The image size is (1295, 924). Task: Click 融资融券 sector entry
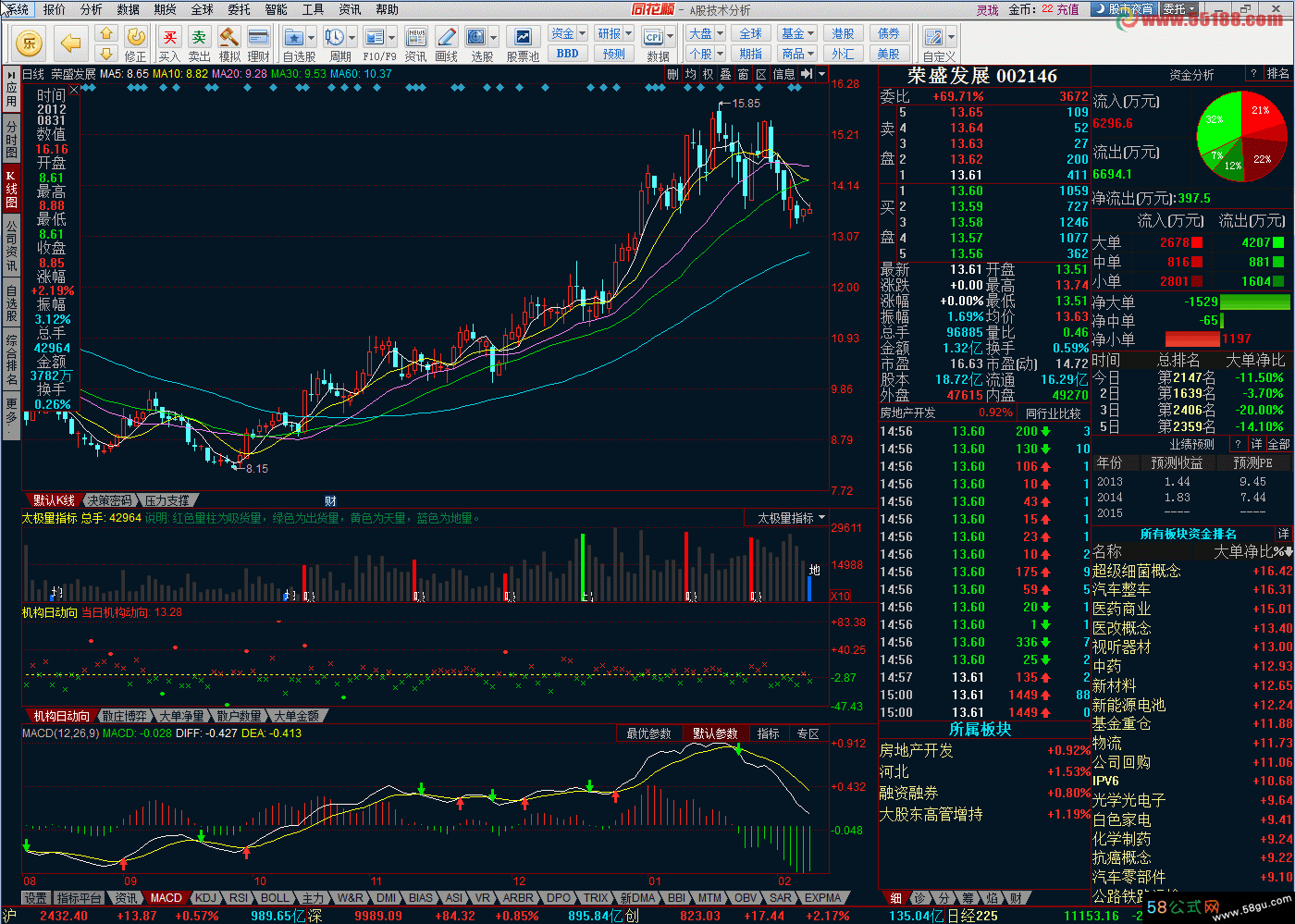[x=908, y=793]
